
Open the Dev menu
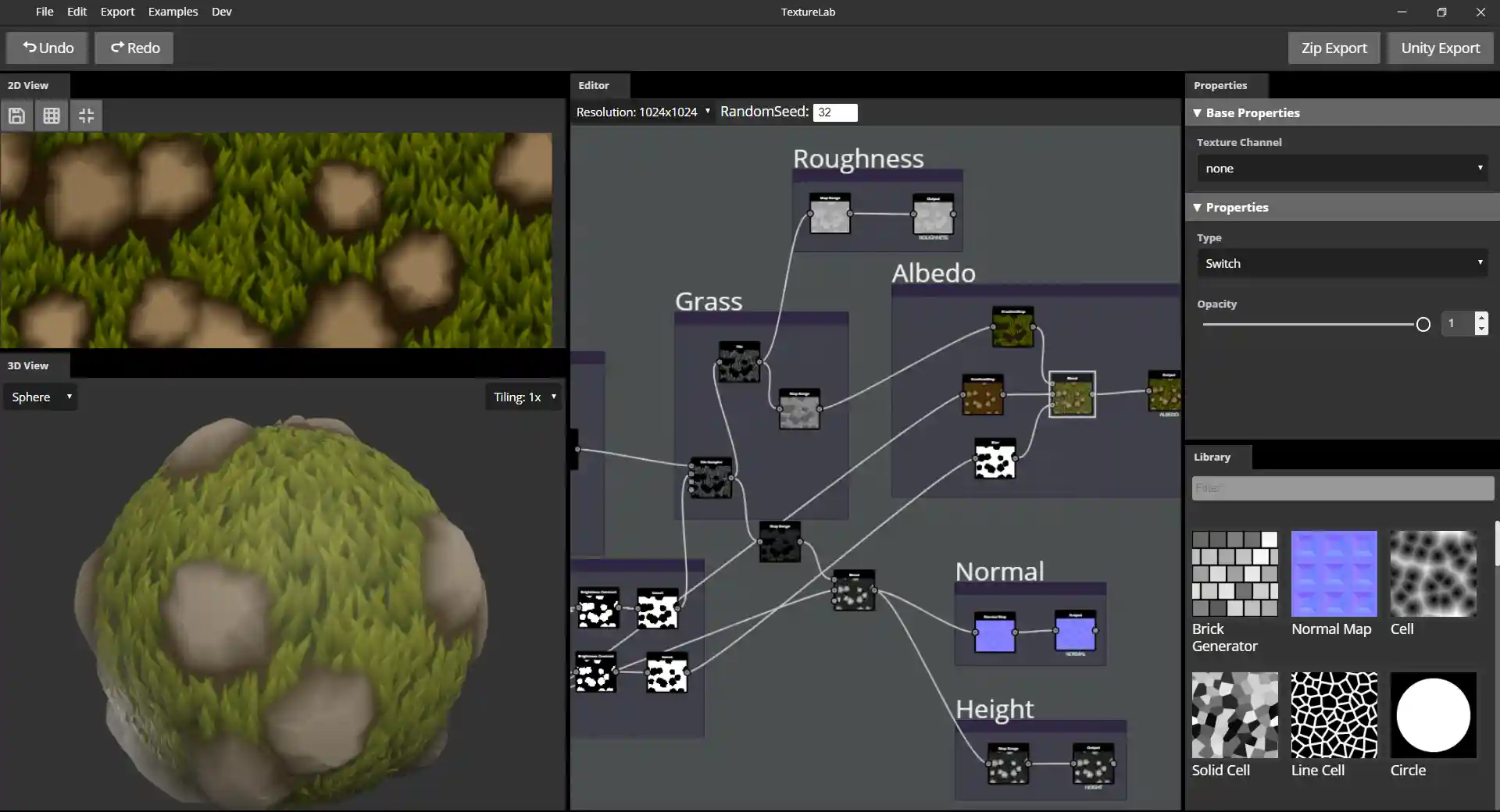[x=222, y=12]
